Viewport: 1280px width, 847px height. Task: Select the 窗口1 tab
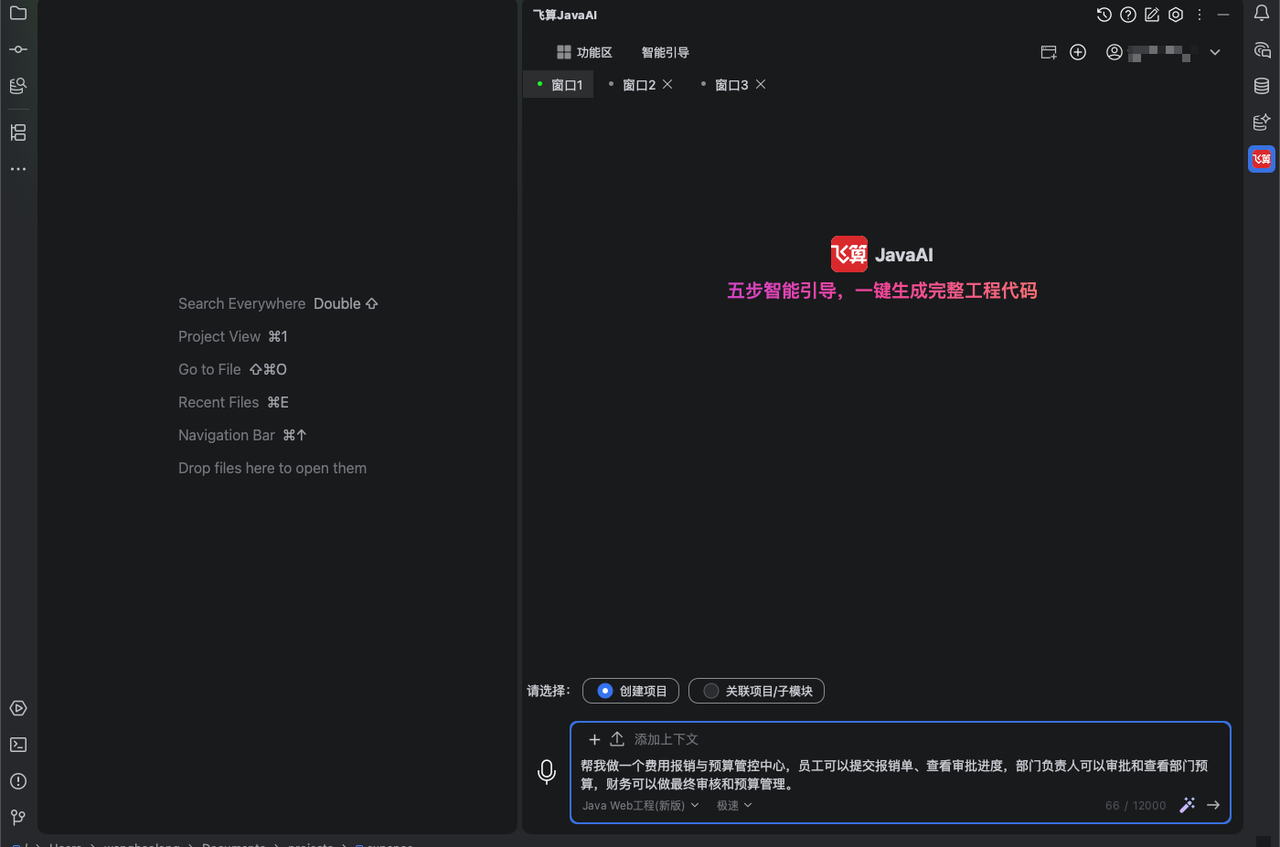pos(559,85)
